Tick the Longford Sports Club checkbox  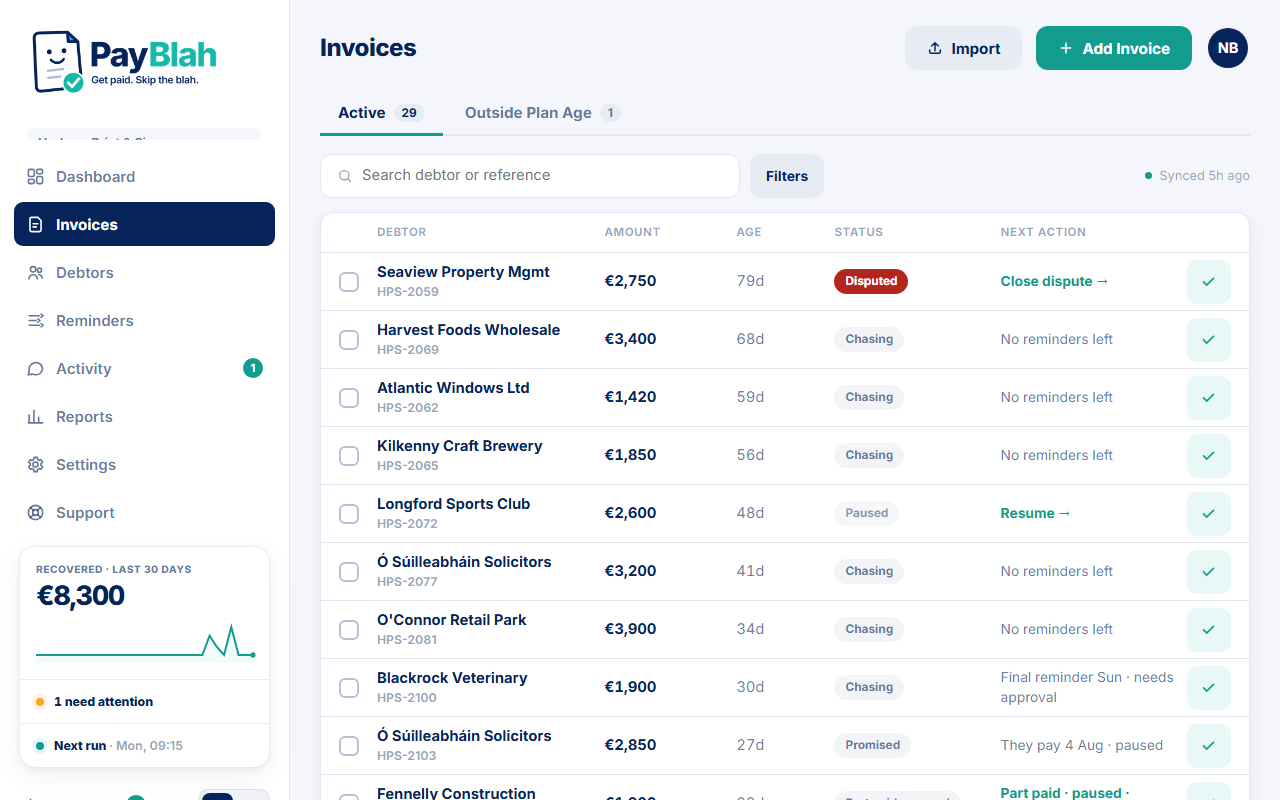click(349, 514)
